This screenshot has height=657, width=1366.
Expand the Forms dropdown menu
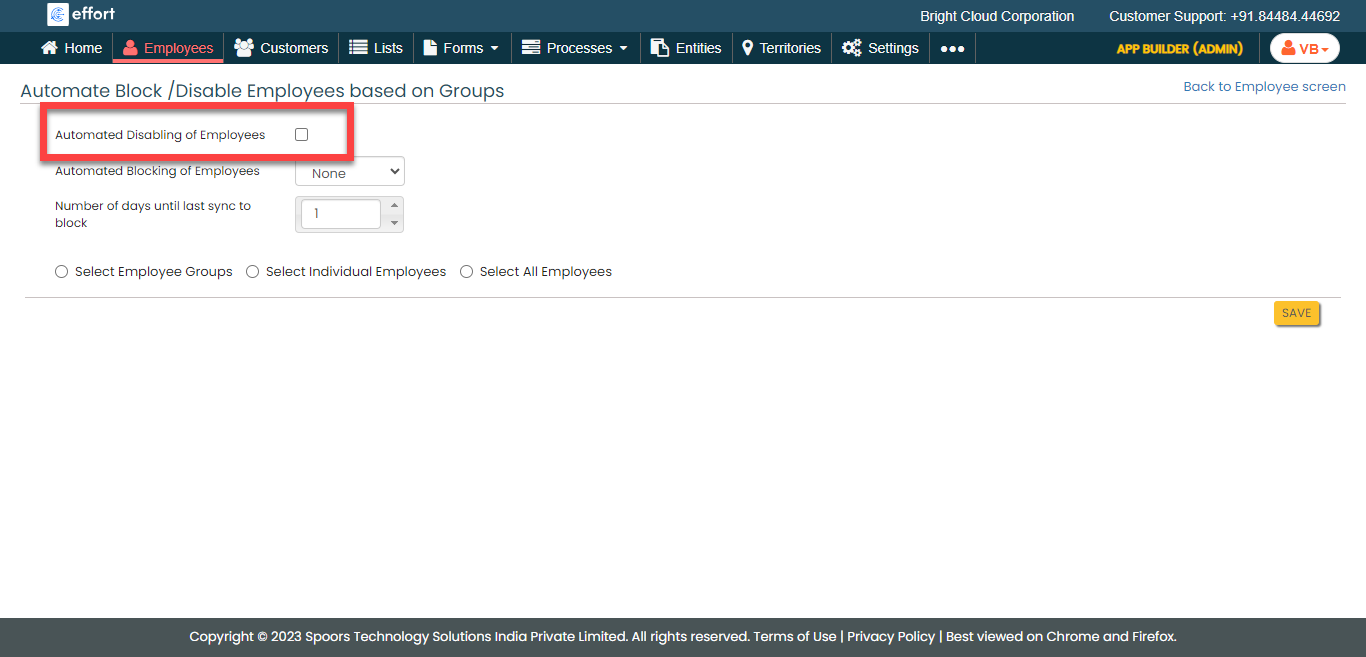pos(462,48)
